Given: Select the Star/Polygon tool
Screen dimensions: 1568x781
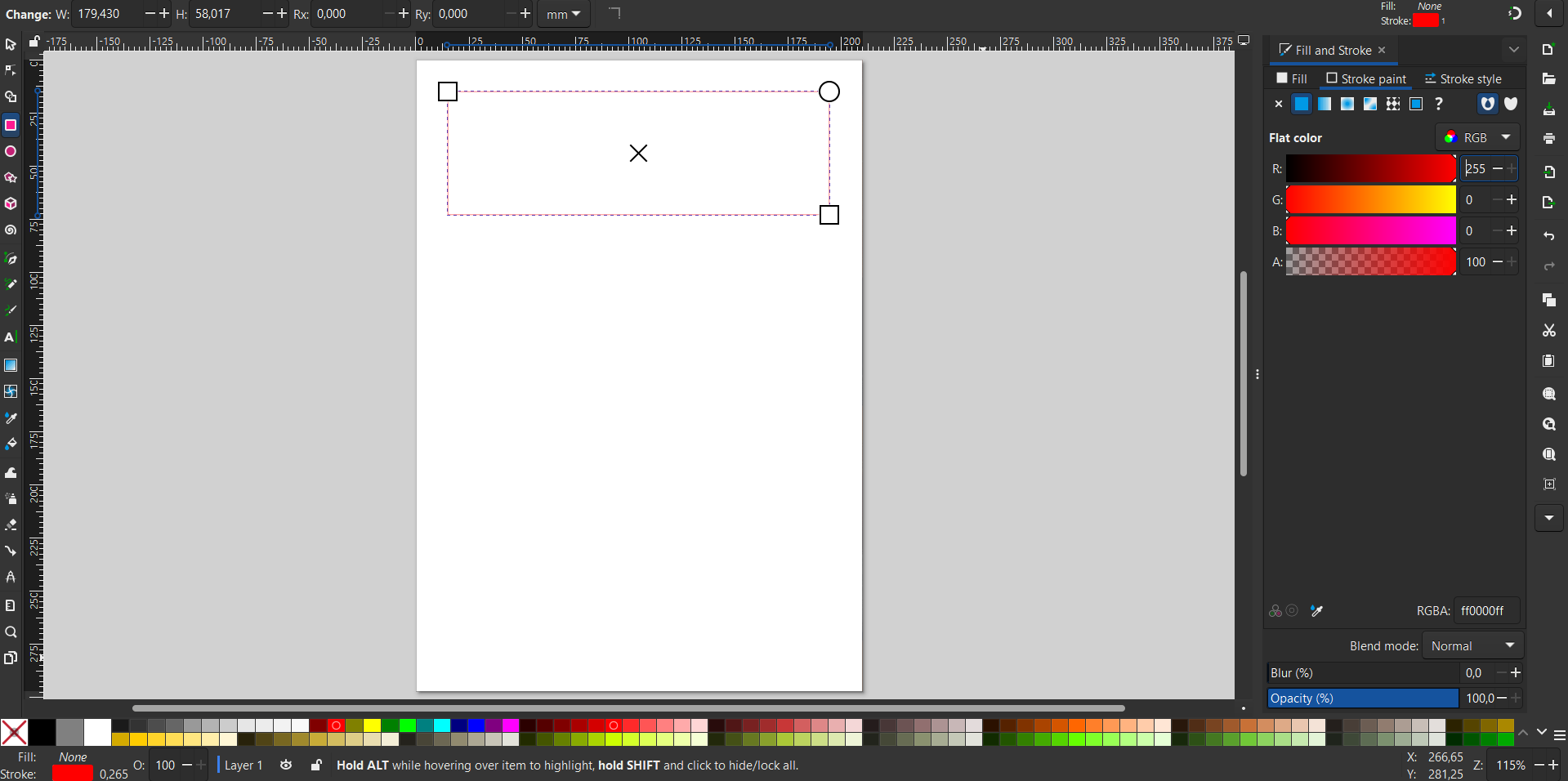Looking at the screenshot, I should pos(11,178).
